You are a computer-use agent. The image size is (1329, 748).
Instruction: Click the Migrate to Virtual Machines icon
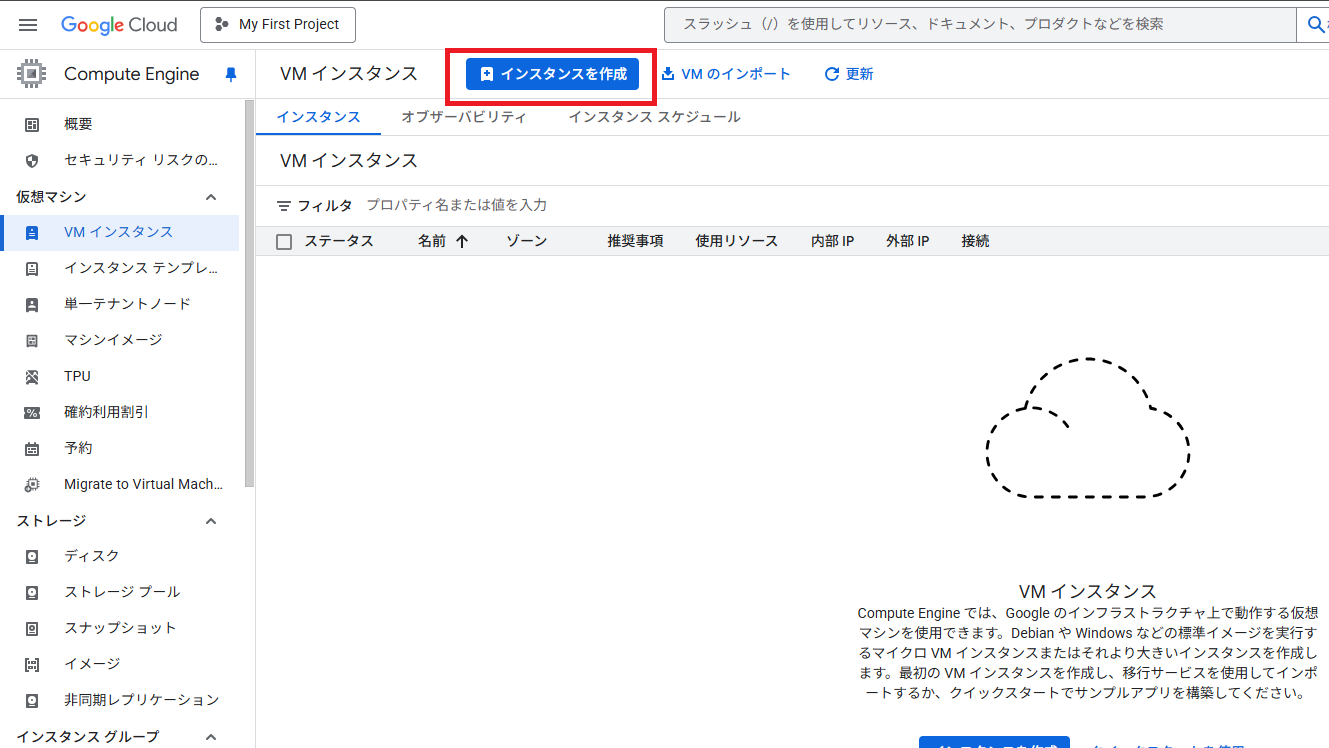click(x=32, y=485)
